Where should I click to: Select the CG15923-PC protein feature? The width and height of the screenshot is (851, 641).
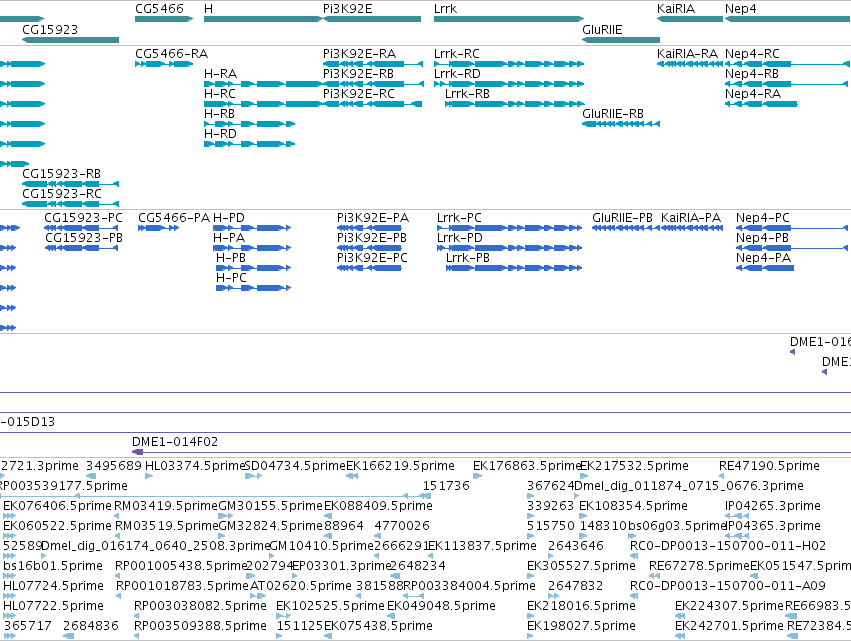81,229
